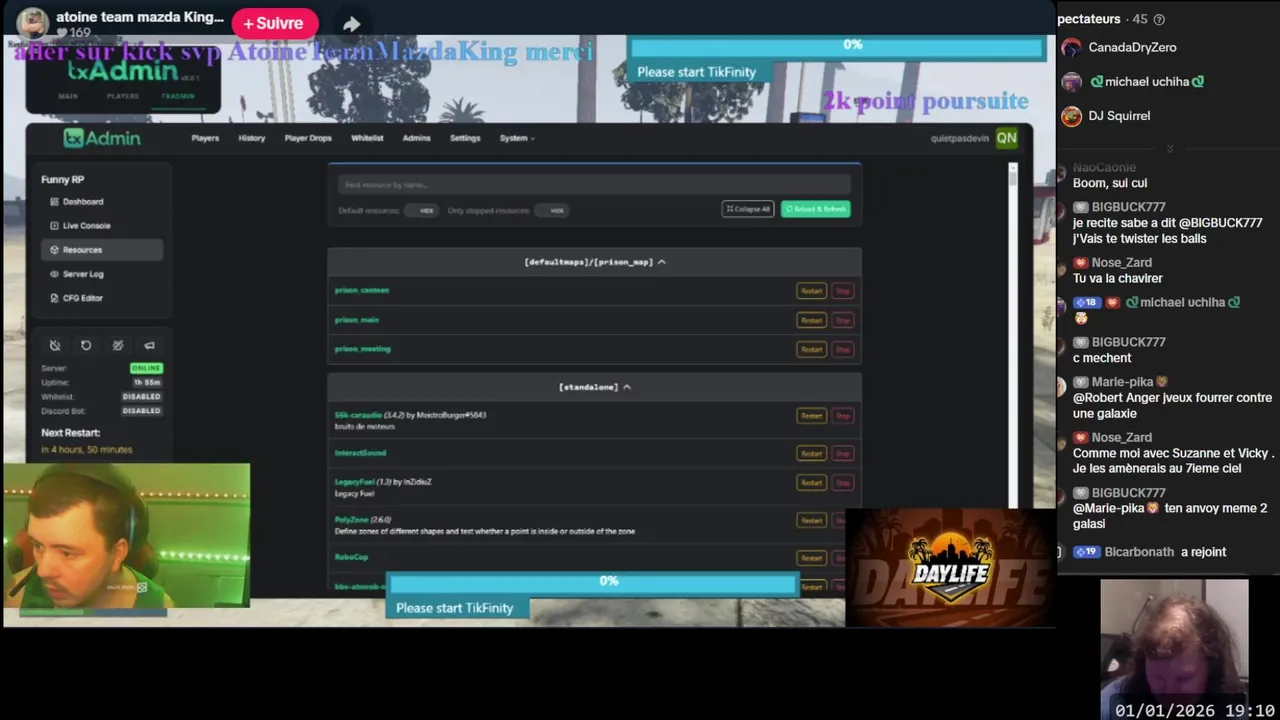The height and width of the screenshot is (720, 1280).
Task: Open the Admins page
Action: click(x=416, y=138)
